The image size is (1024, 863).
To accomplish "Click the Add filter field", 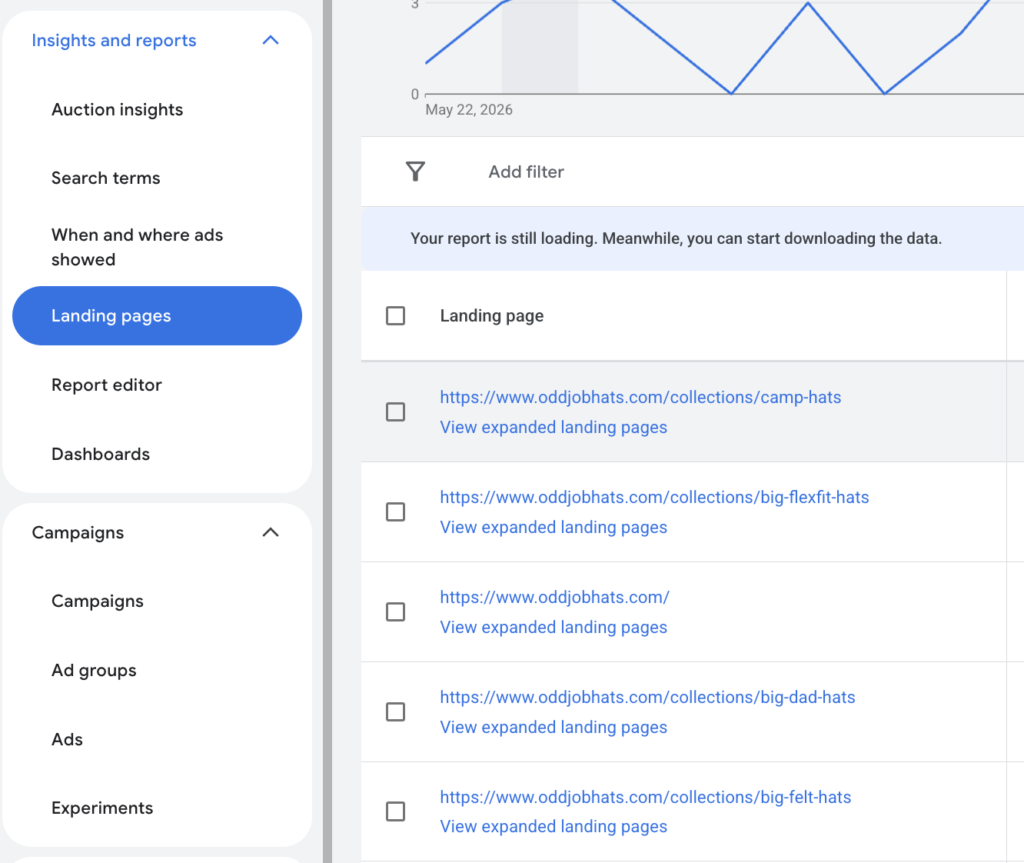I will 526,172.
